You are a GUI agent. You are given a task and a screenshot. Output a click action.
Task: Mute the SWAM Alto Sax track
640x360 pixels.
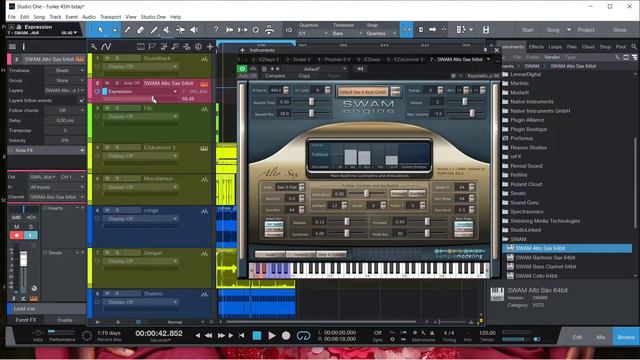(107, 83)
